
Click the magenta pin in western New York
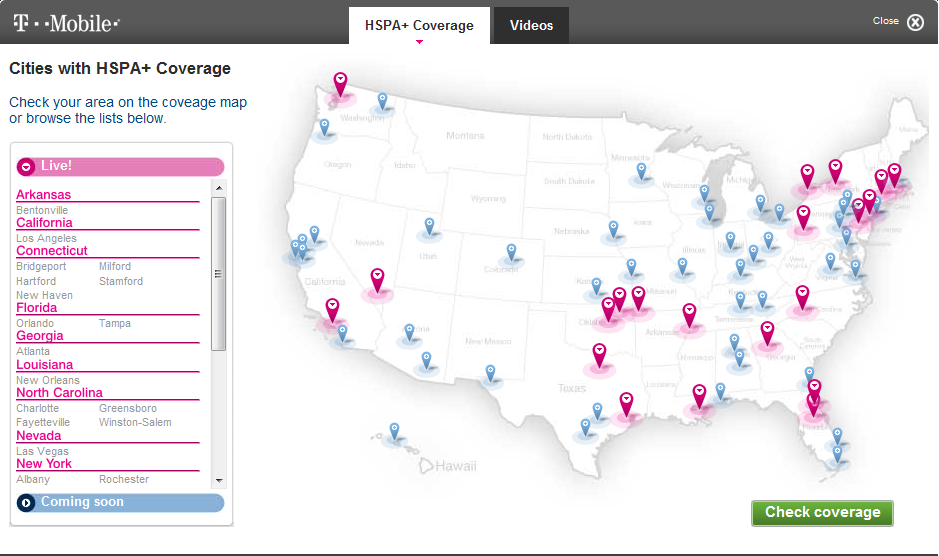[808, 177]
